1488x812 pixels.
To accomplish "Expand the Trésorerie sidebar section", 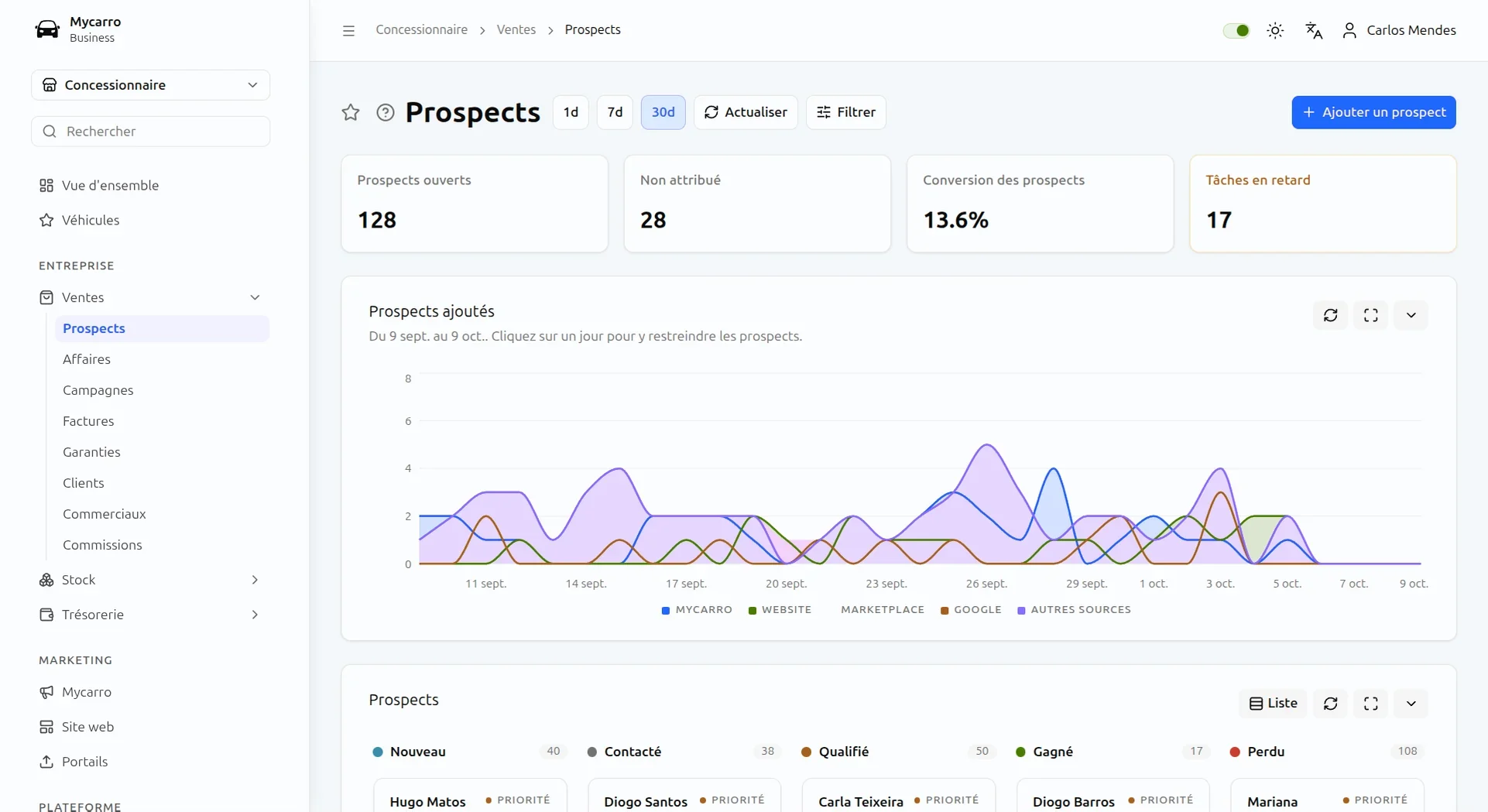I will [x=150, y=615].
